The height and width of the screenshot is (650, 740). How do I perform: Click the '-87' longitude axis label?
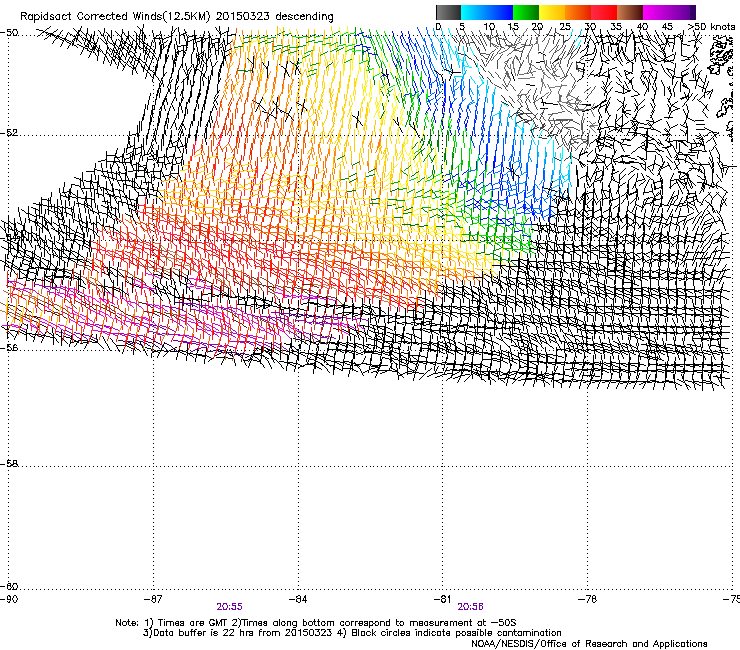[153, 599]
